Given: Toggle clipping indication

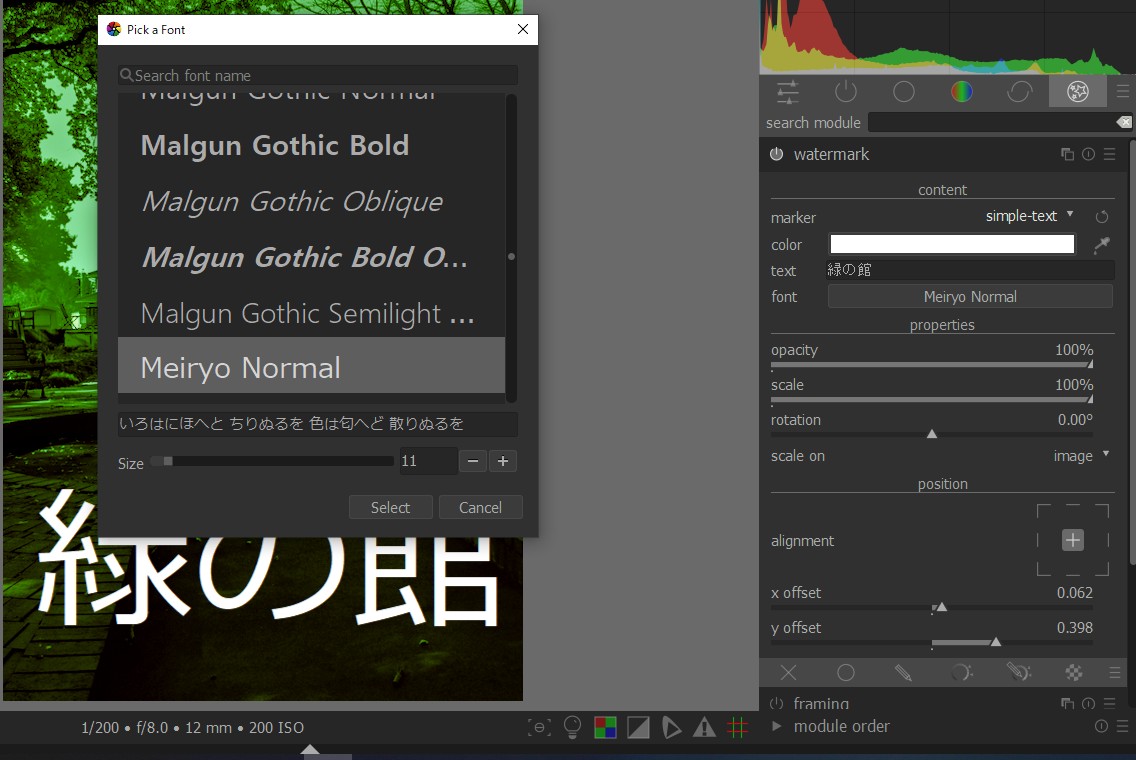Looking at the screenshot, I should [x=638, y=727].
